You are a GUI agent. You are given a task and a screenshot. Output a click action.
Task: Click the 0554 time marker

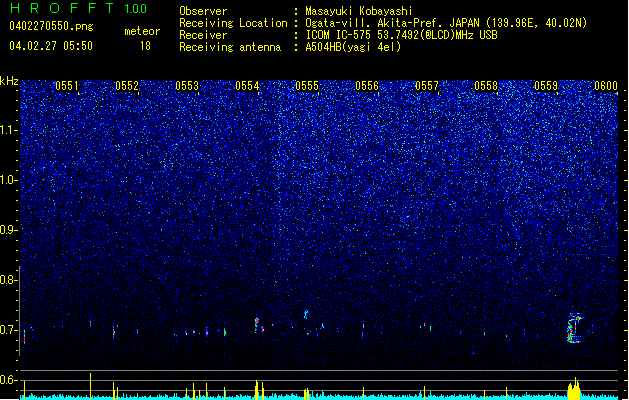[247, 86]
